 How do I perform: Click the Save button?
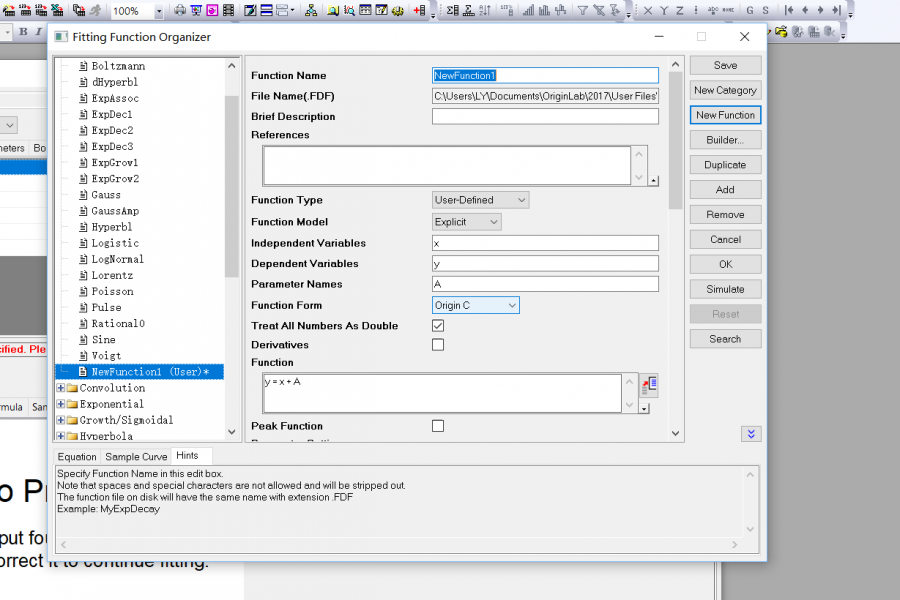pos(726,65)
